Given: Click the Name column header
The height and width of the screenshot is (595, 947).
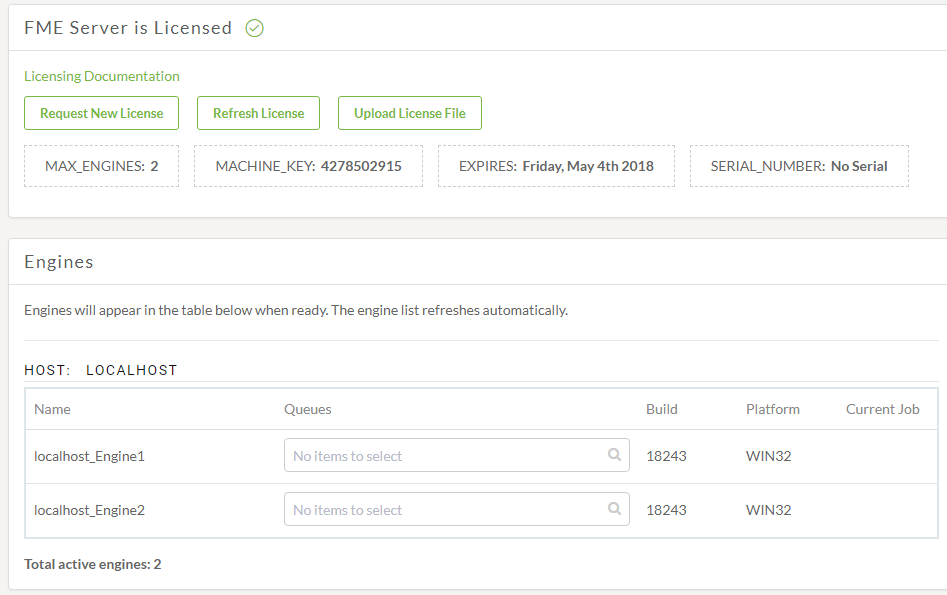Looking at the screenshot, I should (53, 409).
